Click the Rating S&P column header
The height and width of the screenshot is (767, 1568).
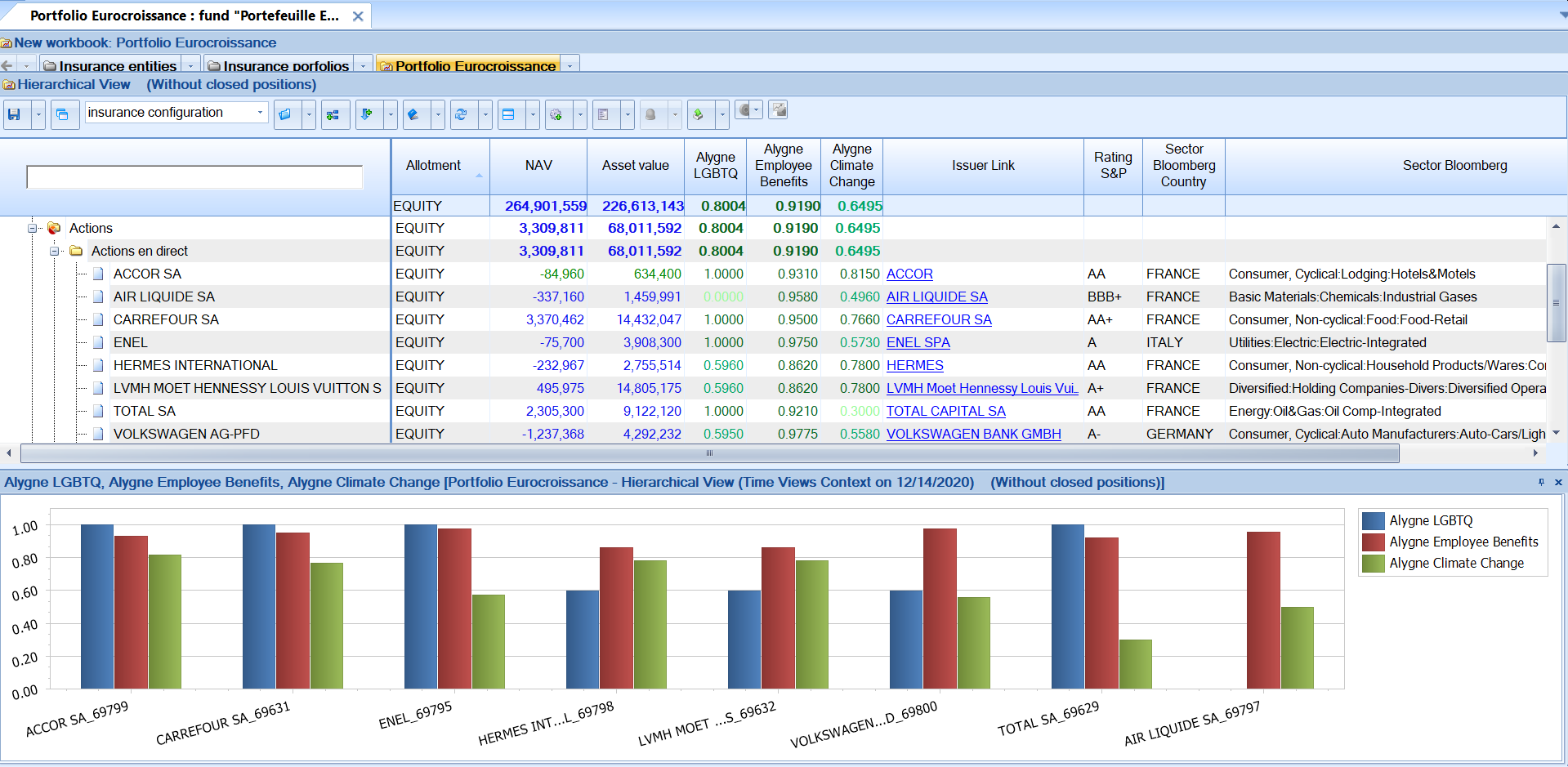coord(1113,166)
